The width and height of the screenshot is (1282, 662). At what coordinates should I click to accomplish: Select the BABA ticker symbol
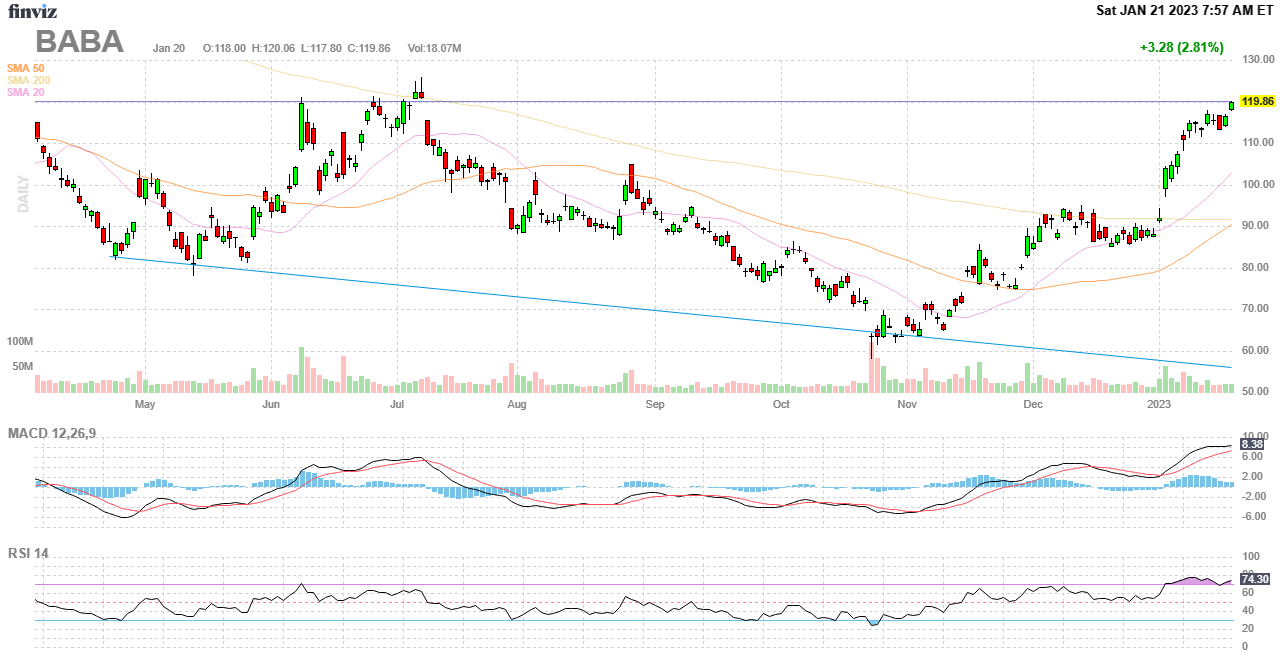(80, 42)
